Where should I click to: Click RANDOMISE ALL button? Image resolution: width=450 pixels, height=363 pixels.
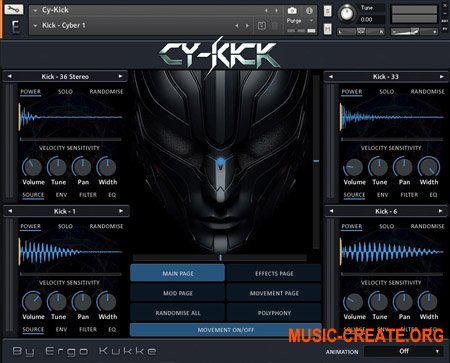coord(177,313)
